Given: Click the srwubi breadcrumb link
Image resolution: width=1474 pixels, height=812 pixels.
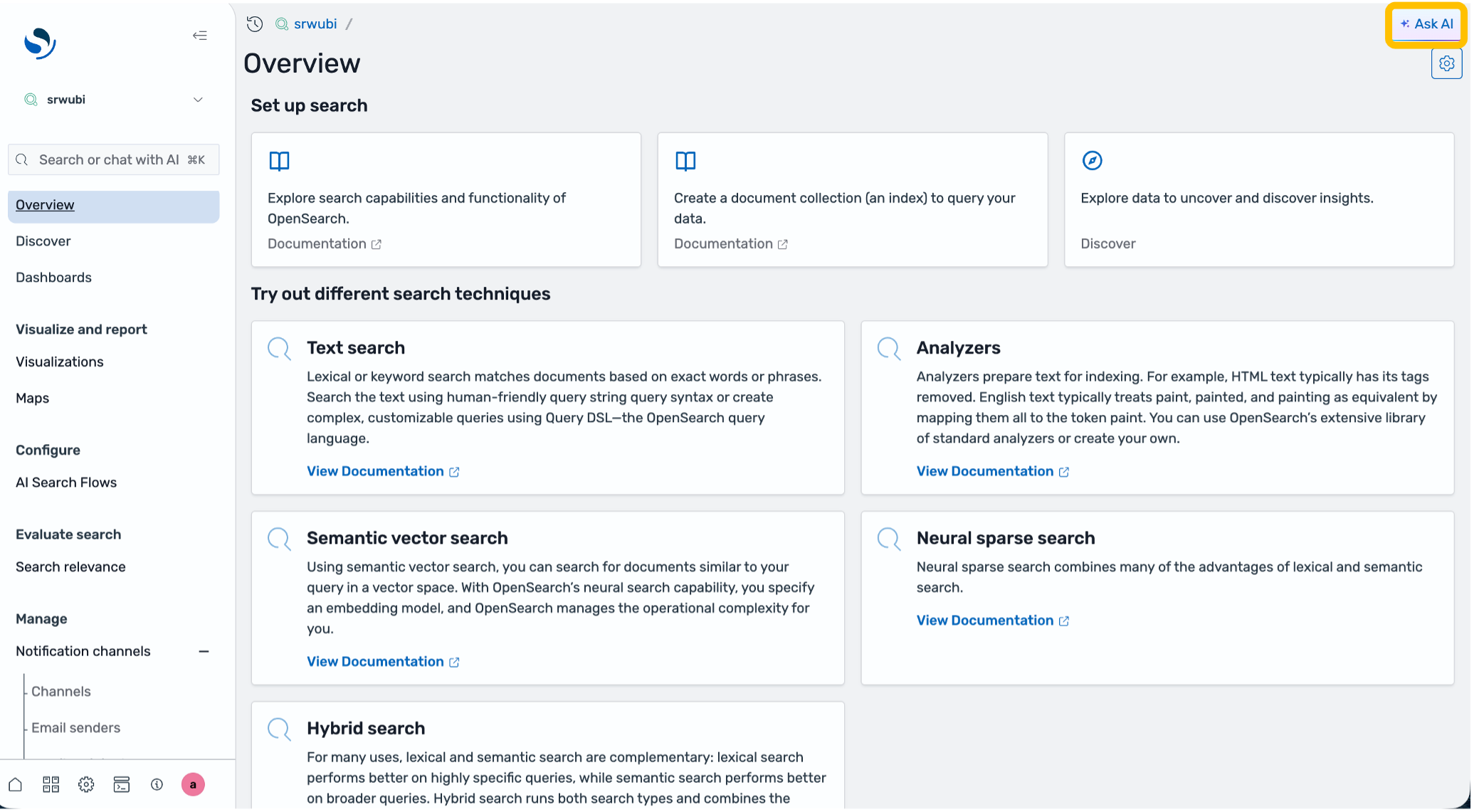Looking at the screenshot, I should pyautogui.click(x=315, y=24).
